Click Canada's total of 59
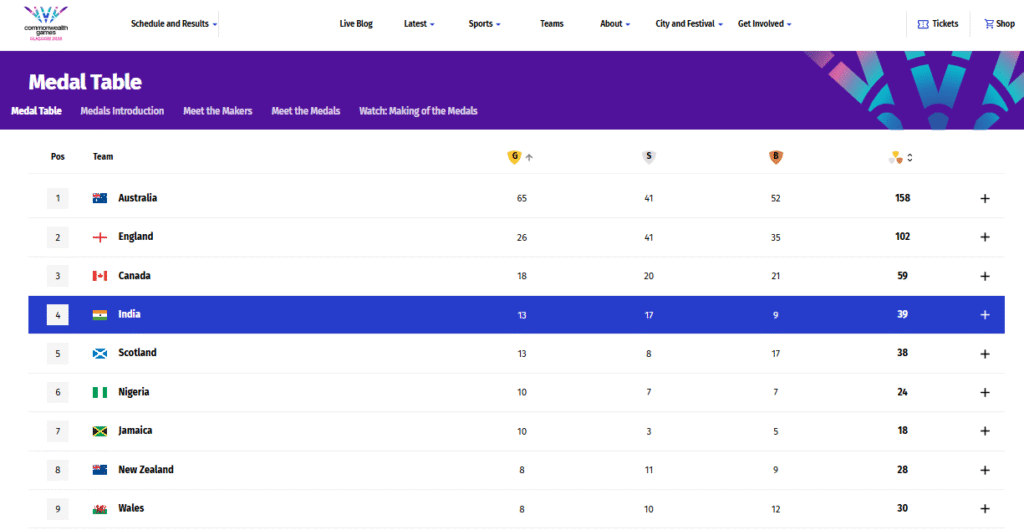 tap(903, 275)
